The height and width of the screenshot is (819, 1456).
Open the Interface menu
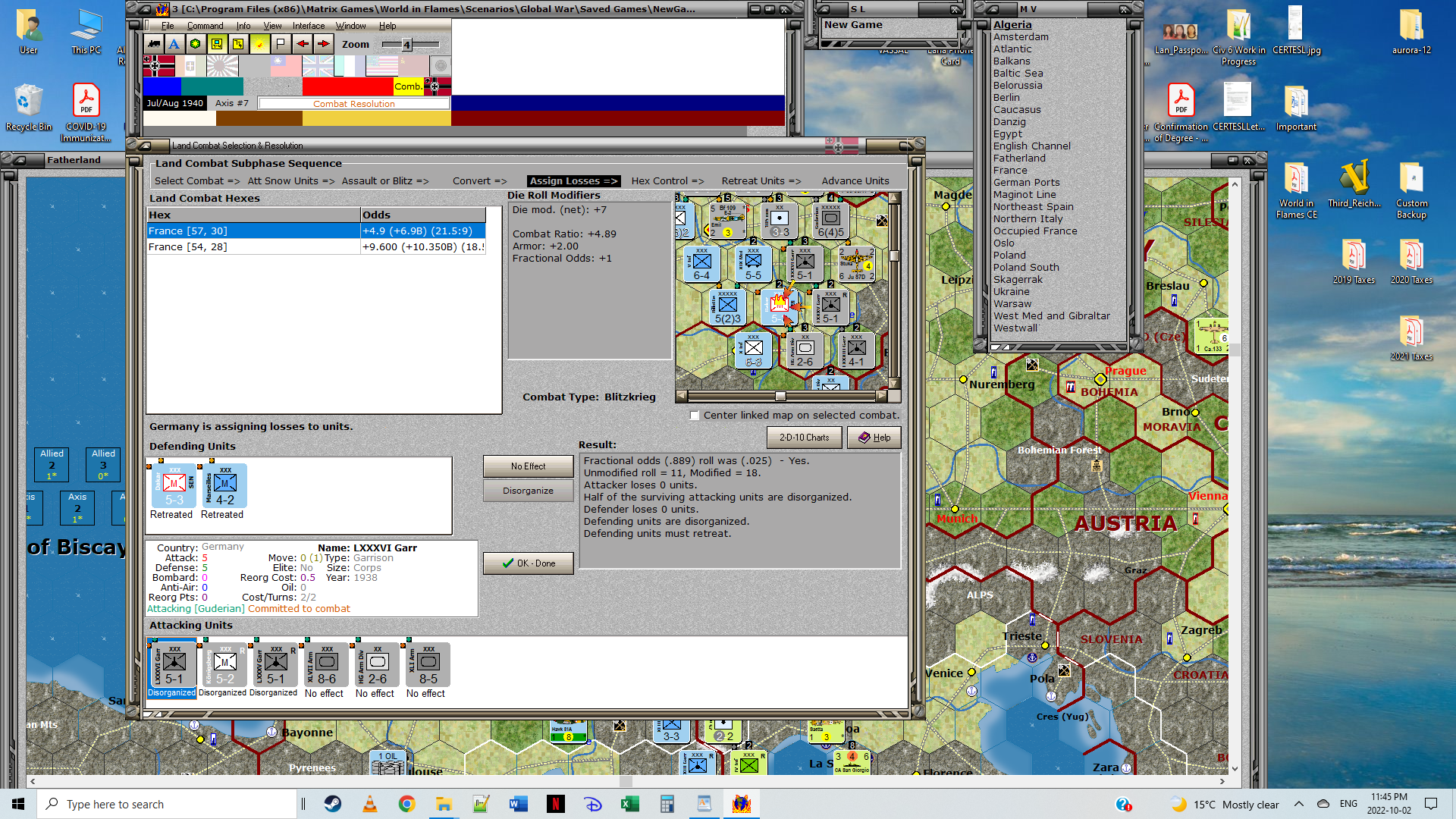308,26
